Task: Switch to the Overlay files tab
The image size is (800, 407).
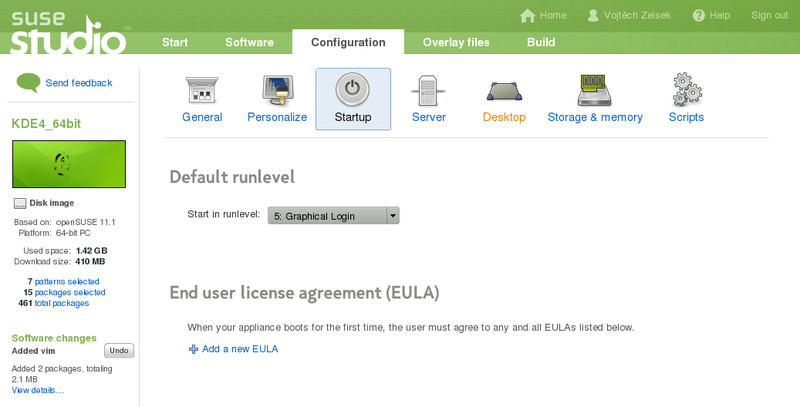Action: pos(456,42)
